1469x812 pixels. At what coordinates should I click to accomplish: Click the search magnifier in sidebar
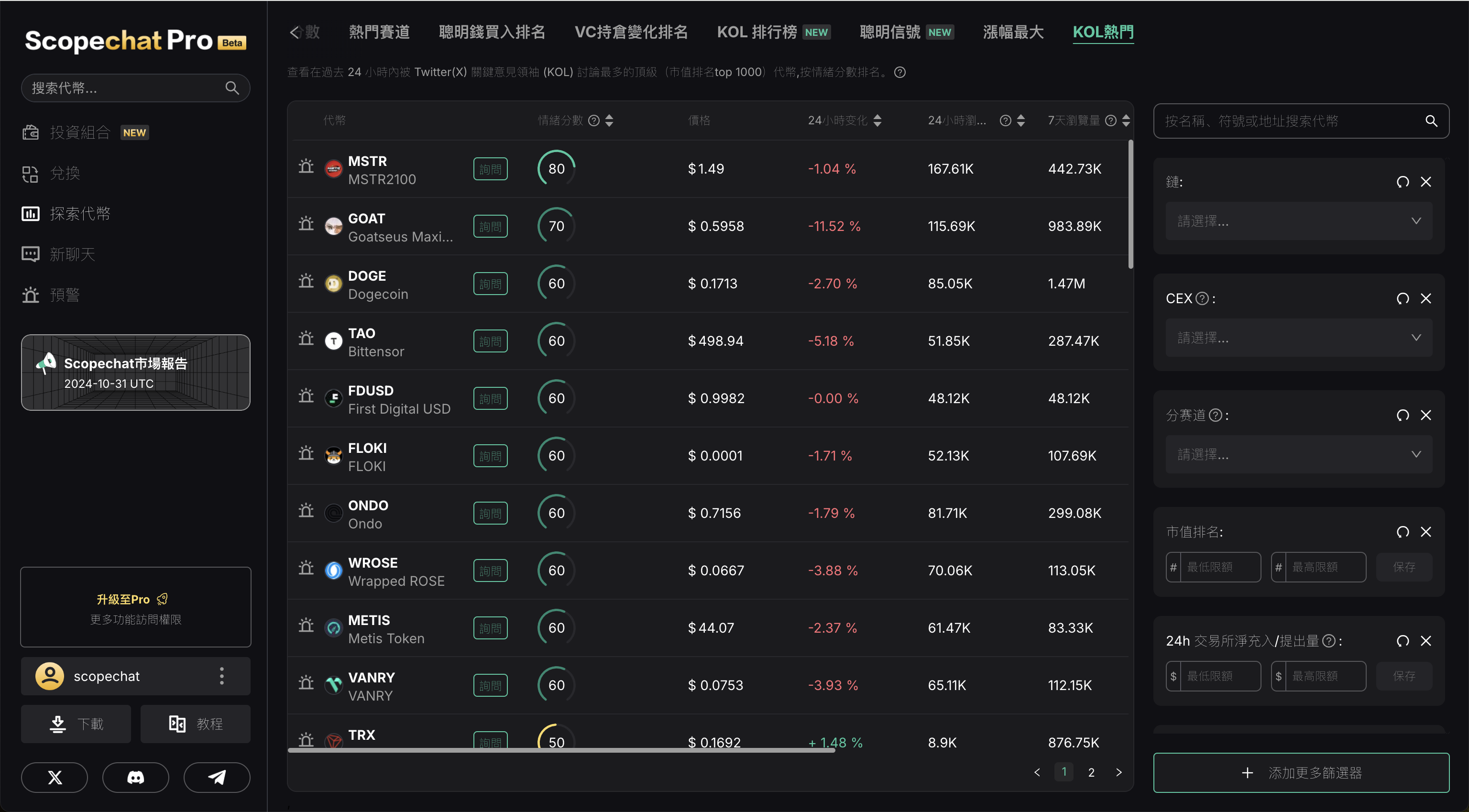pyautogui.click(x=231, y=88)
